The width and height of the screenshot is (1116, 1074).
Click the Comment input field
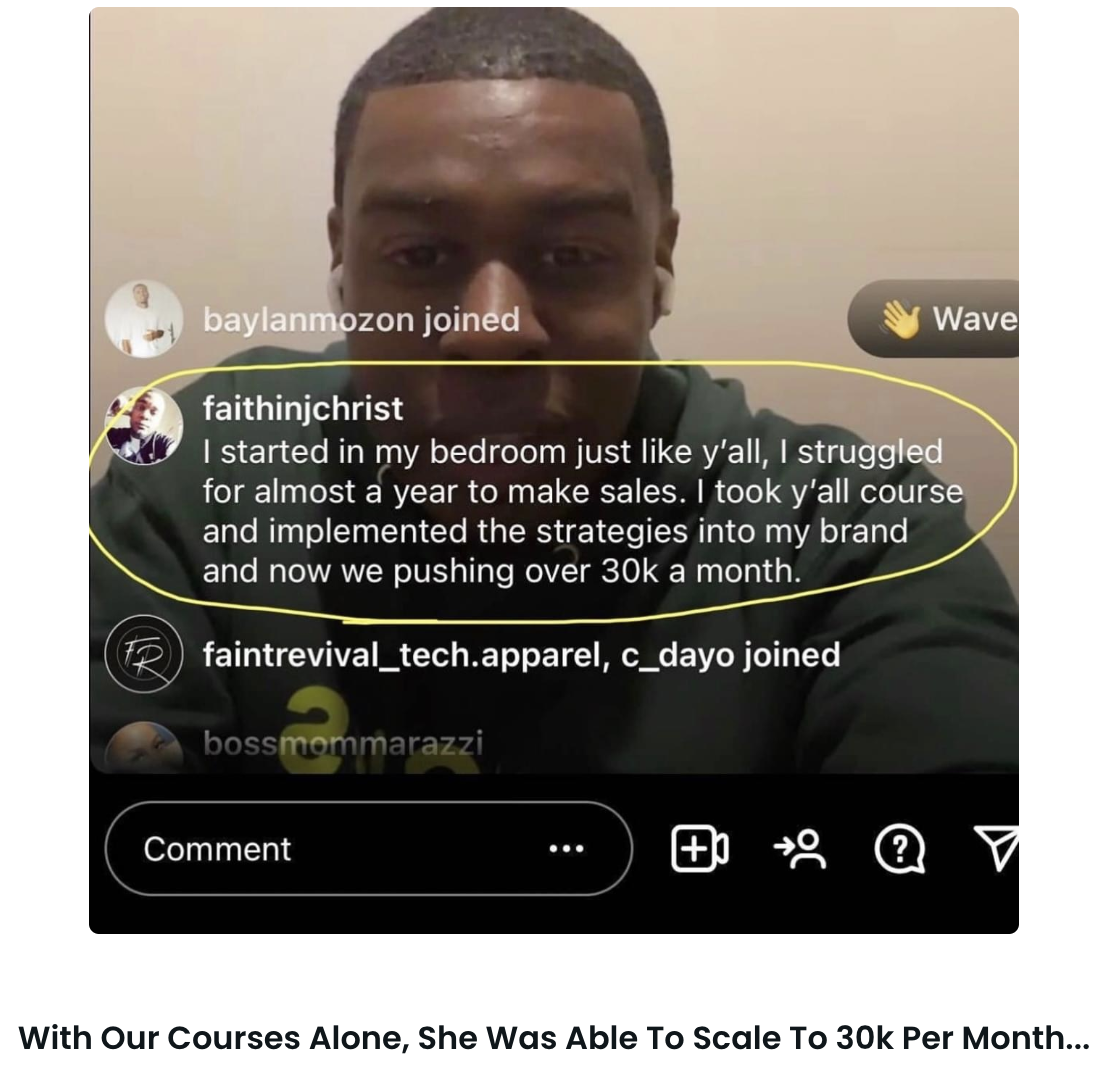[369, 848]
